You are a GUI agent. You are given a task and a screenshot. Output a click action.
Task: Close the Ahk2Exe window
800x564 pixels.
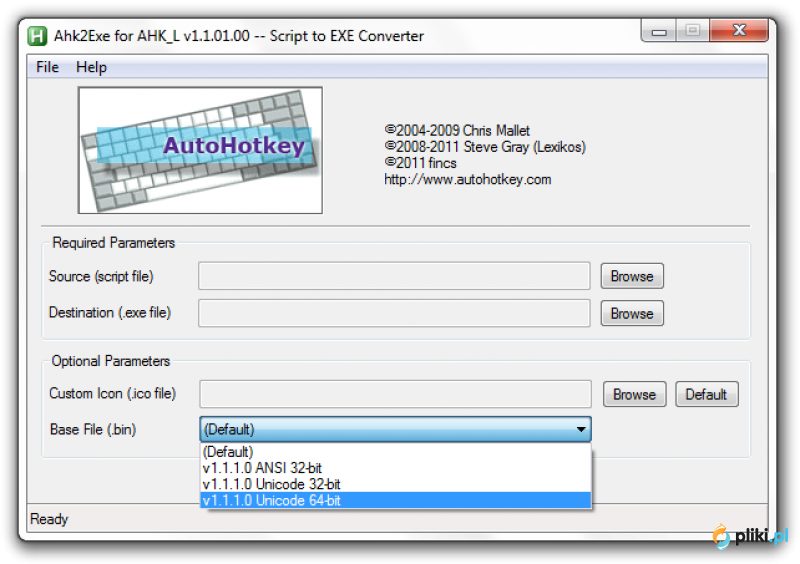[739, 31]
